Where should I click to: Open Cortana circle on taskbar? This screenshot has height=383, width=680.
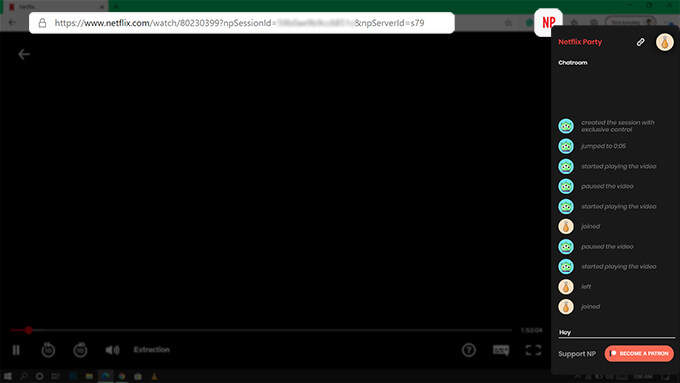[39, 376]
